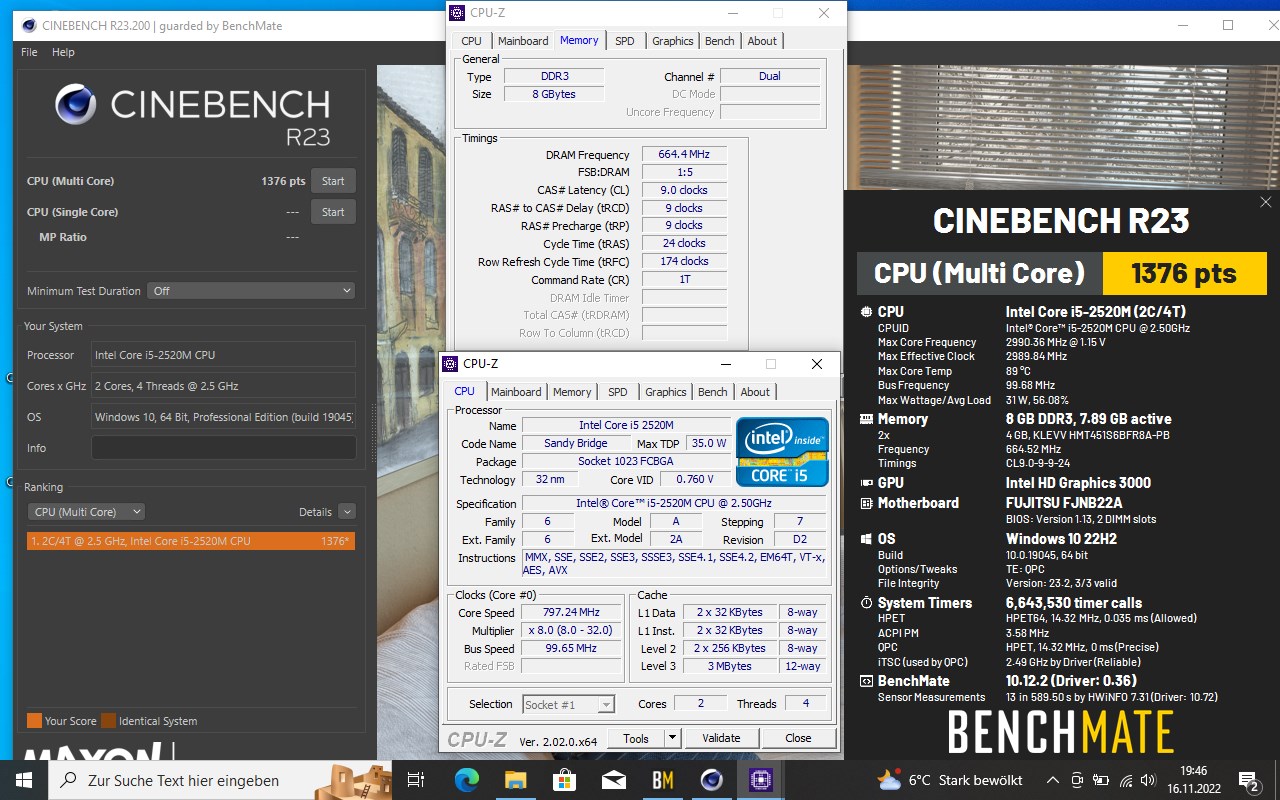This screenshot has width=1280, height=800.
Task: Click the 1376 pts yellow score box
Action: point(1184,273)
